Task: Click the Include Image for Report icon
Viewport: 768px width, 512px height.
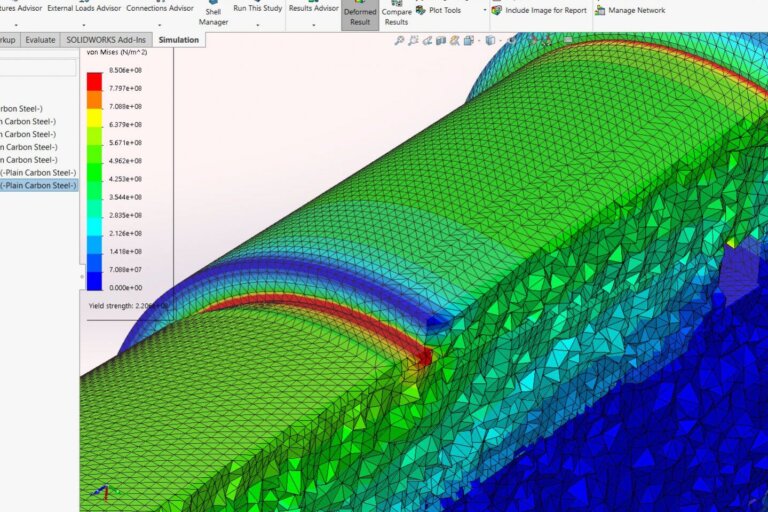Action: click(497, 10)
